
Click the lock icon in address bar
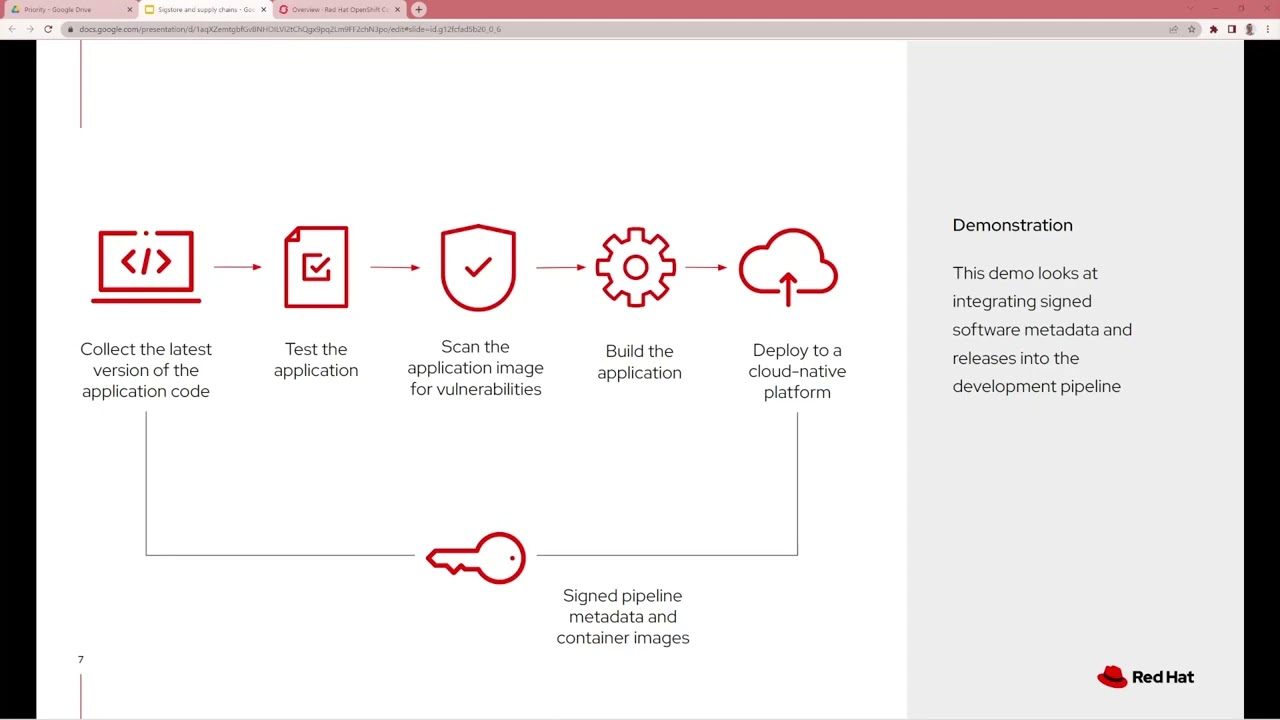[71, 29]
